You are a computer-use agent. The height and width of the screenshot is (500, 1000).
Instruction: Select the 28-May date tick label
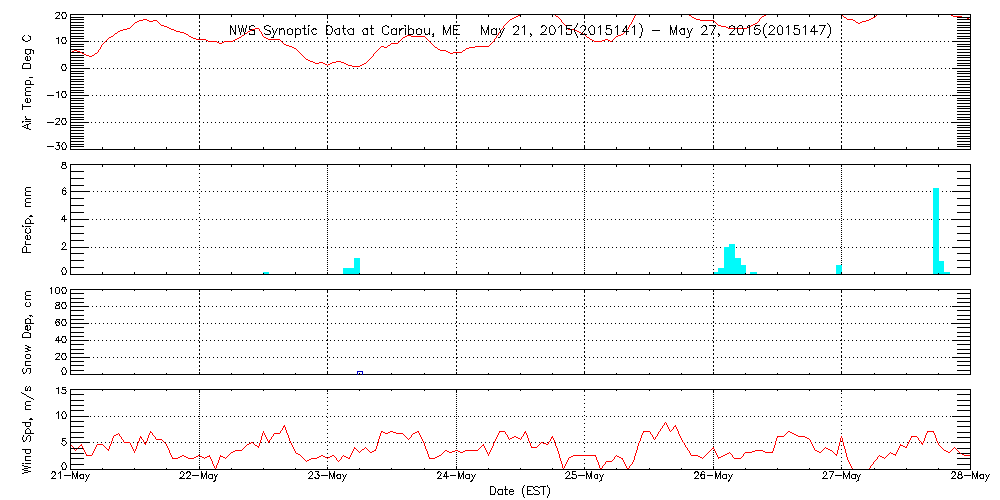pyautogui.click(x=966, y=477)
